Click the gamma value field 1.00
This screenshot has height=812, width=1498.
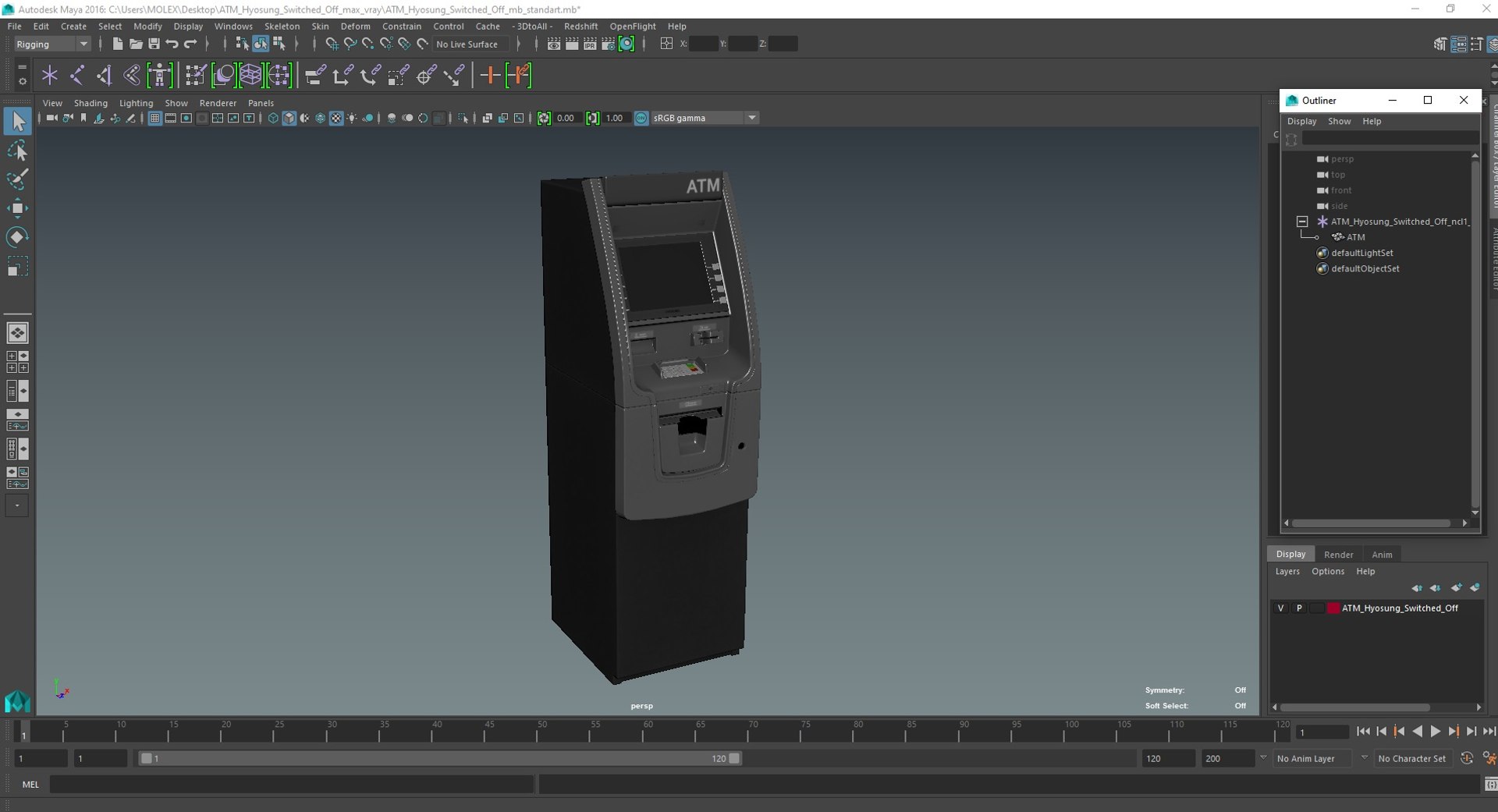coord(615,119)
